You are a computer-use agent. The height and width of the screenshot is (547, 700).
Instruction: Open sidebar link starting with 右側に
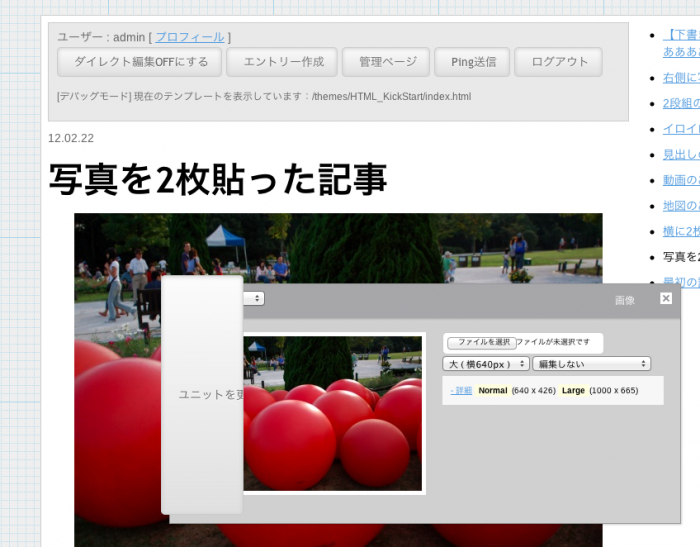[681, 78]
